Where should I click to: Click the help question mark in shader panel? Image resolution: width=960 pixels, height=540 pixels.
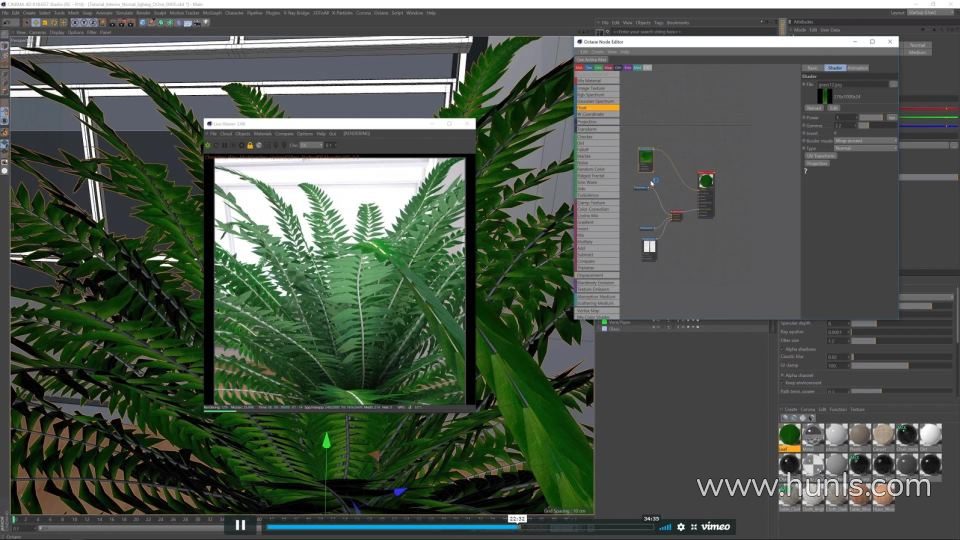[806, 171]
